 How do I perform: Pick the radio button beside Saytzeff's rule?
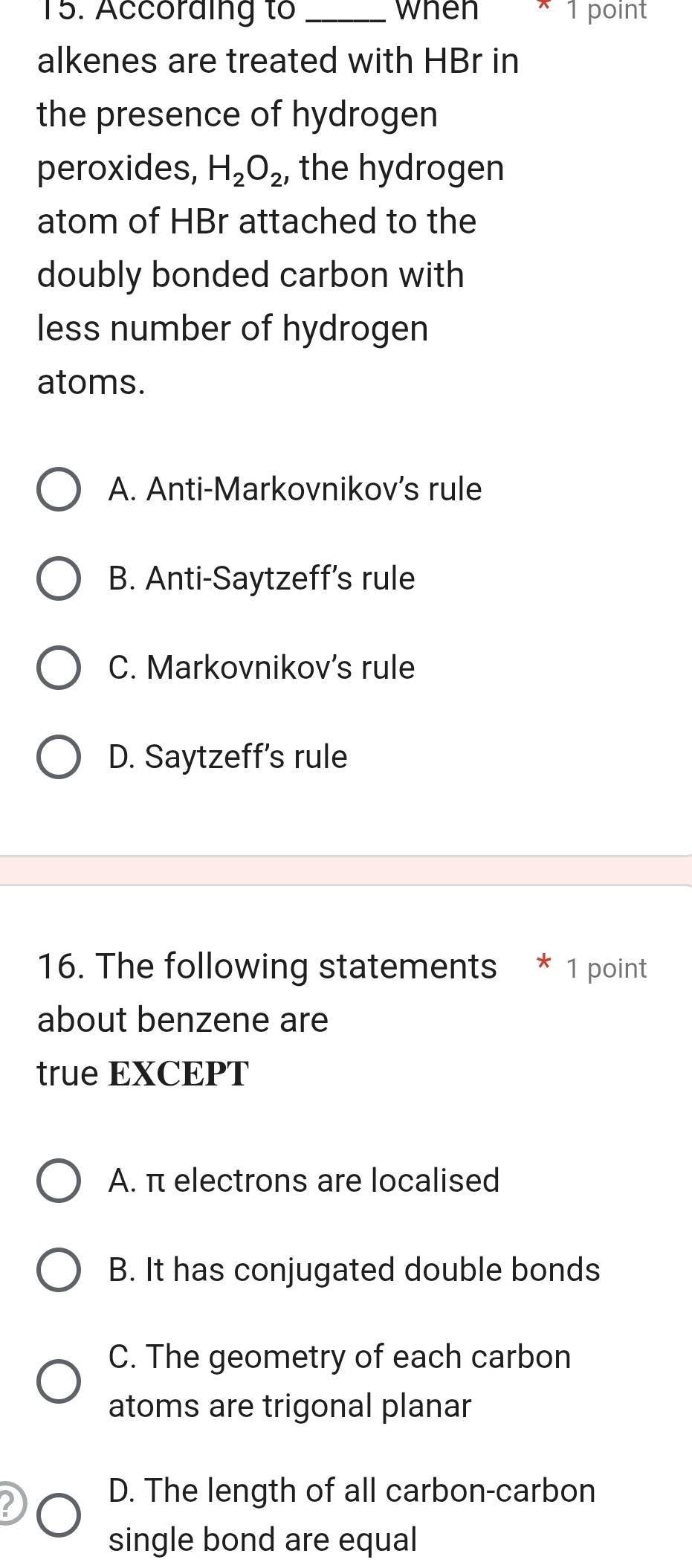(x=59, y=757)
